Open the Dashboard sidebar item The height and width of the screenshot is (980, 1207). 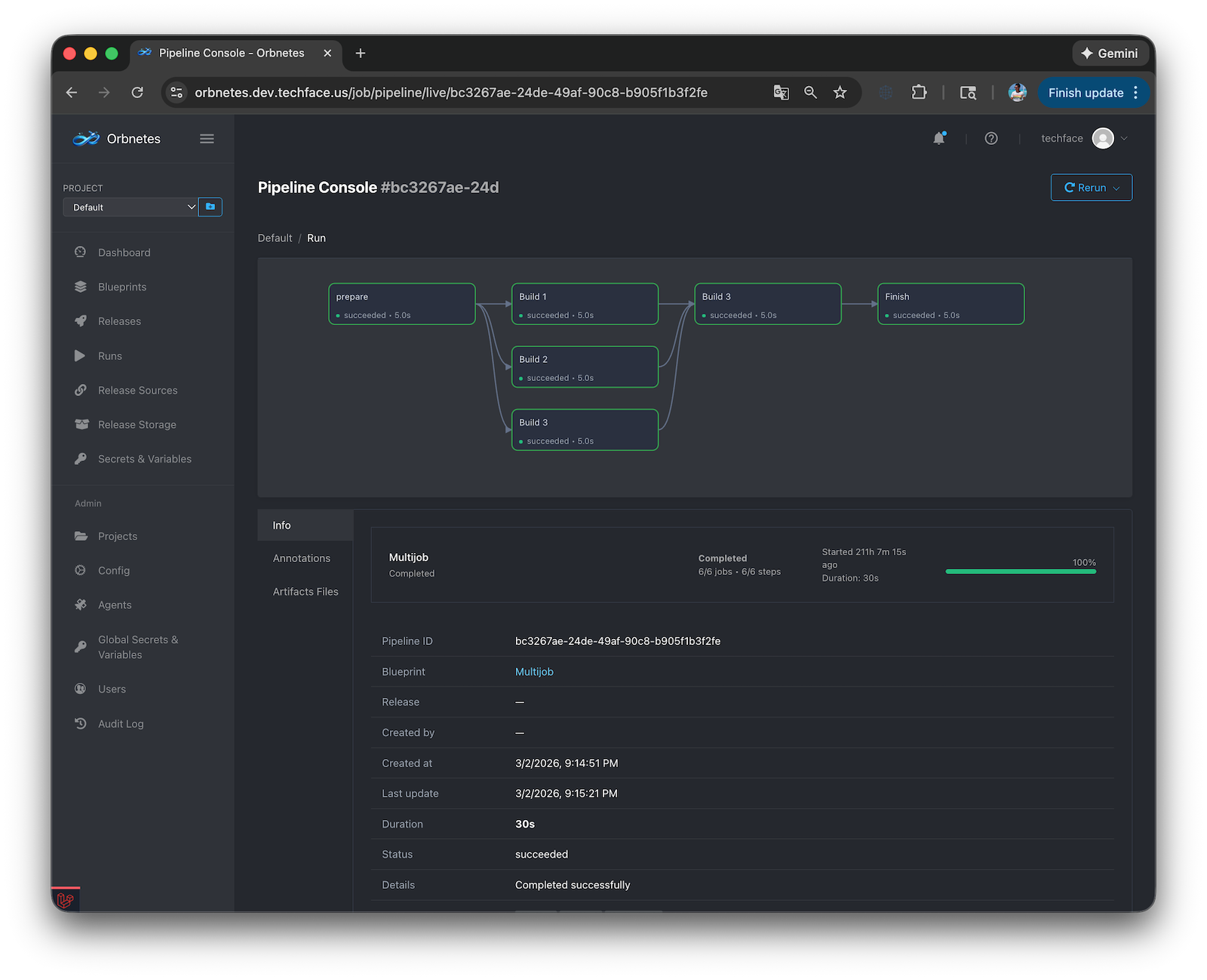[x=124, y=253]
